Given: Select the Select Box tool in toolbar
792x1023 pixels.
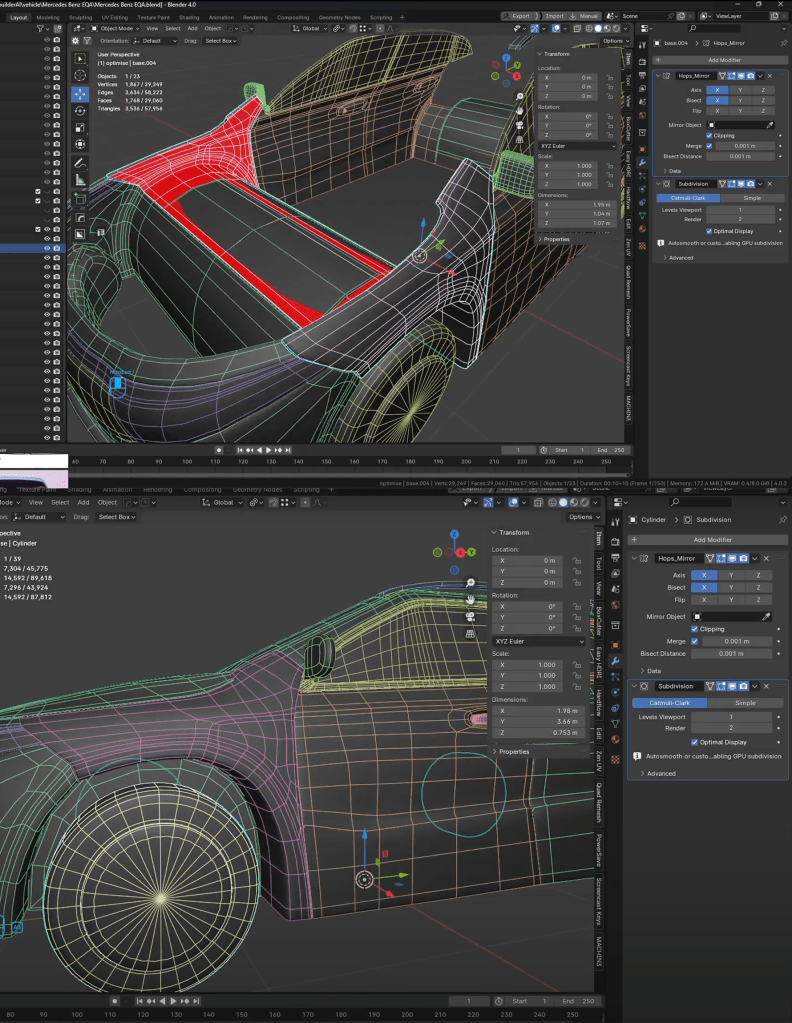Looking at the screenshot, I should pyautogui.click(x=81, y=59).
